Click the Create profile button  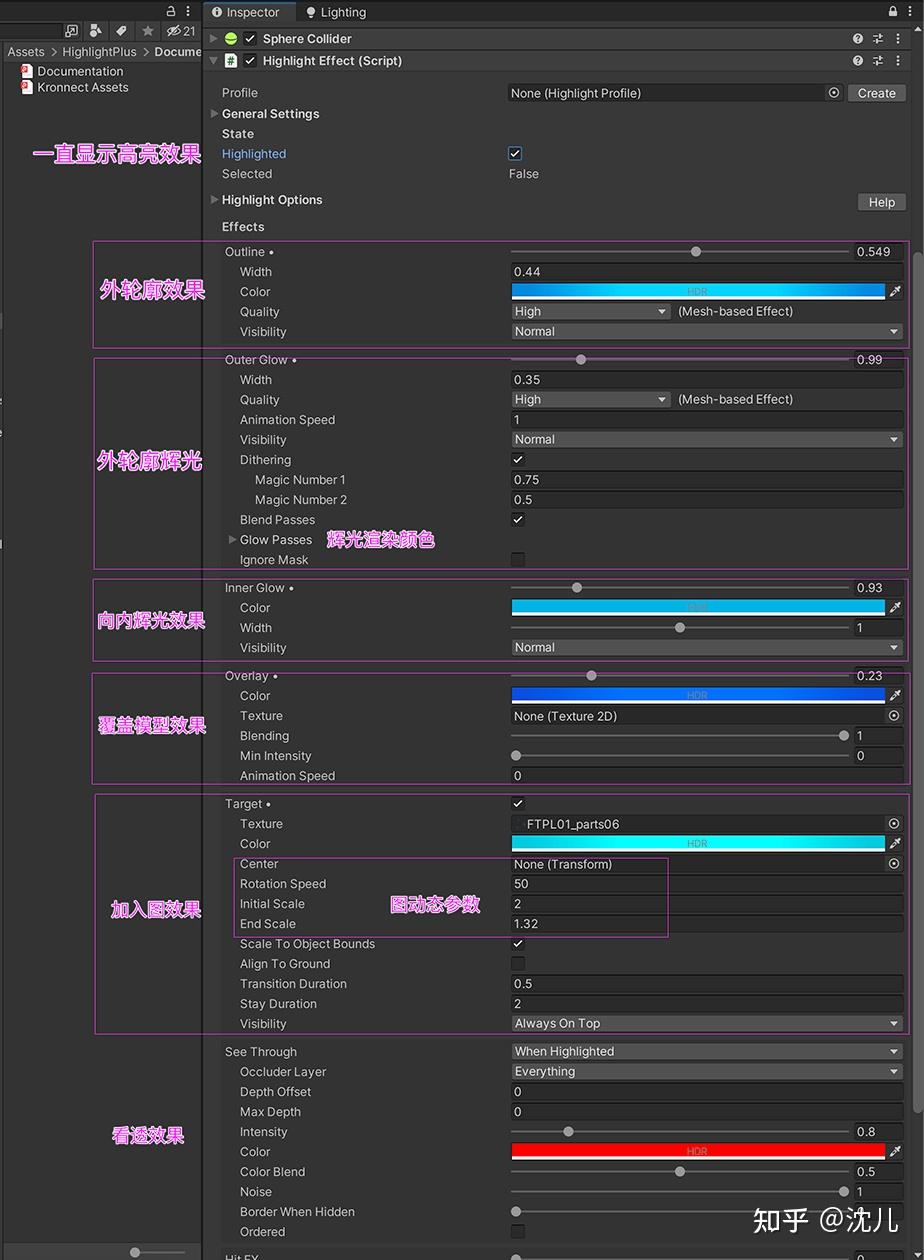pyautogui.click(x=876, y=92)
